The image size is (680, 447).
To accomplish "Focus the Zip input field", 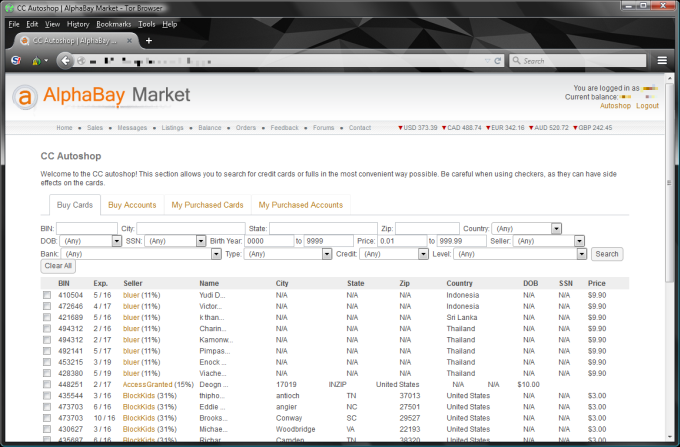I will tap(427, 228).
